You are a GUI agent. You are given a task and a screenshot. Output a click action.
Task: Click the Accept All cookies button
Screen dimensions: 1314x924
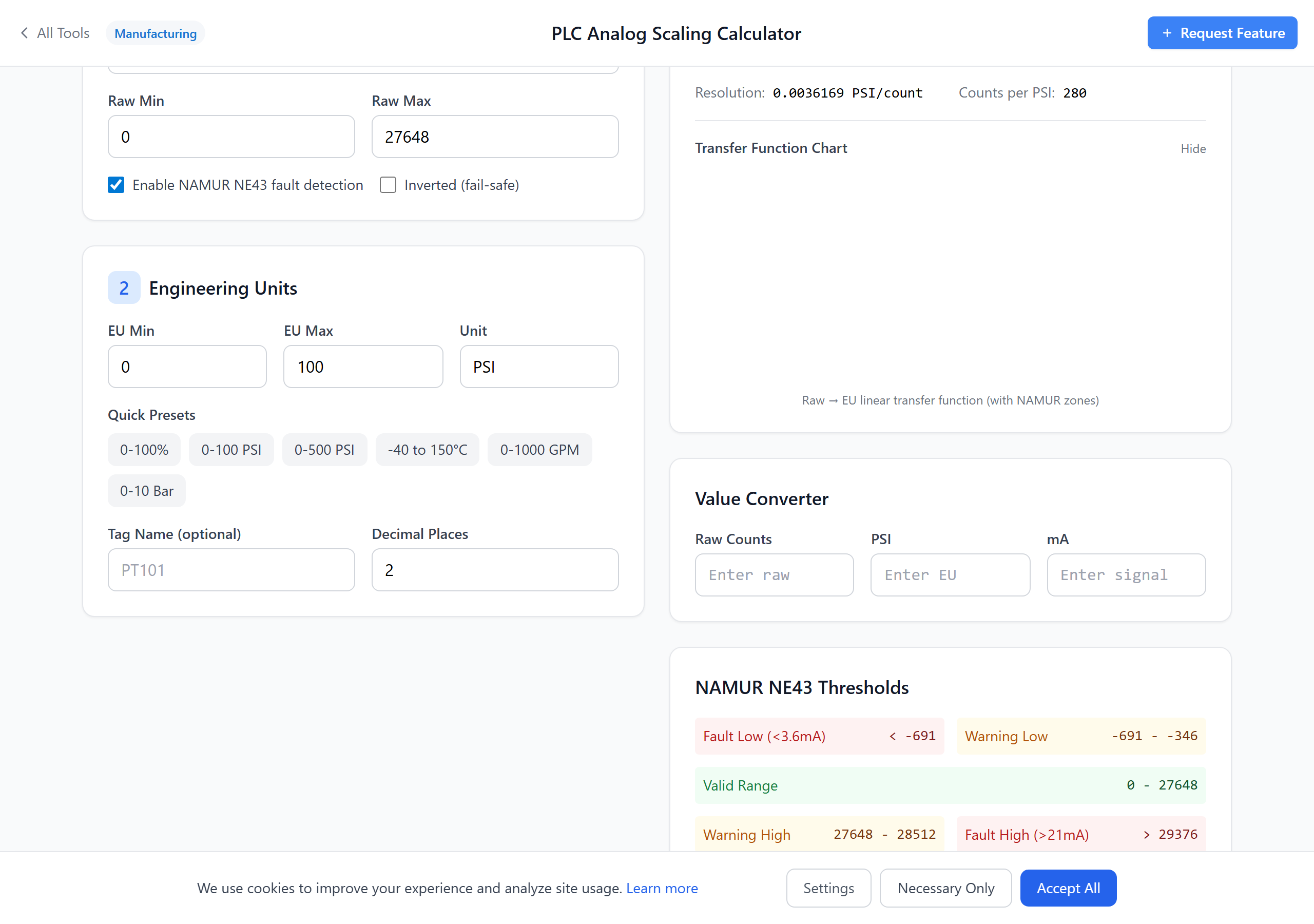pyautogui.click(x=1068, y=888)
